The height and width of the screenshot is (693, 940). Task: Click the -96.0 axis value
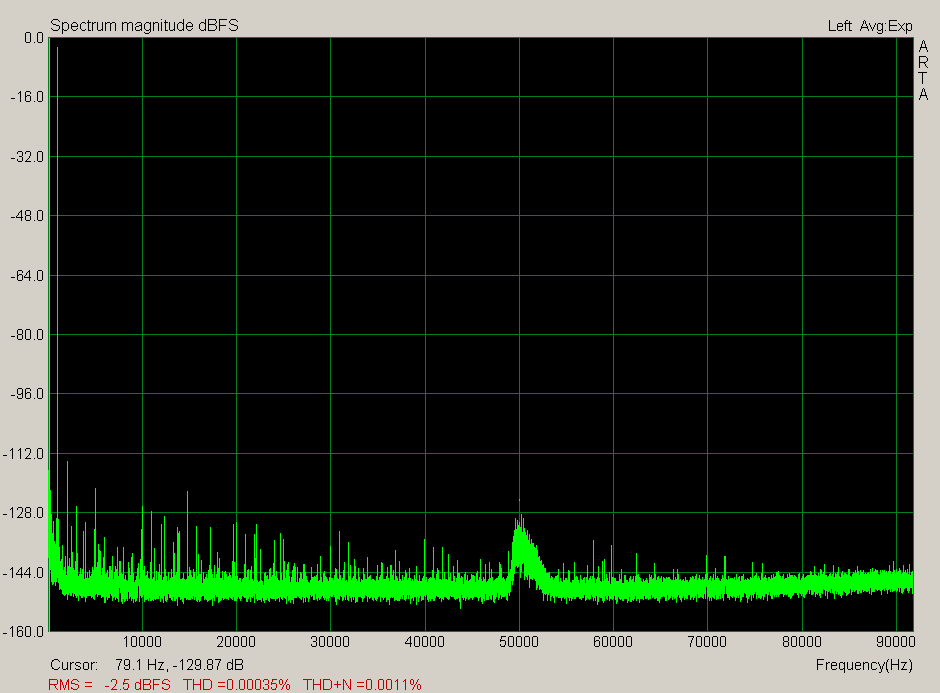pyautogui.click(x=28, y=394)
